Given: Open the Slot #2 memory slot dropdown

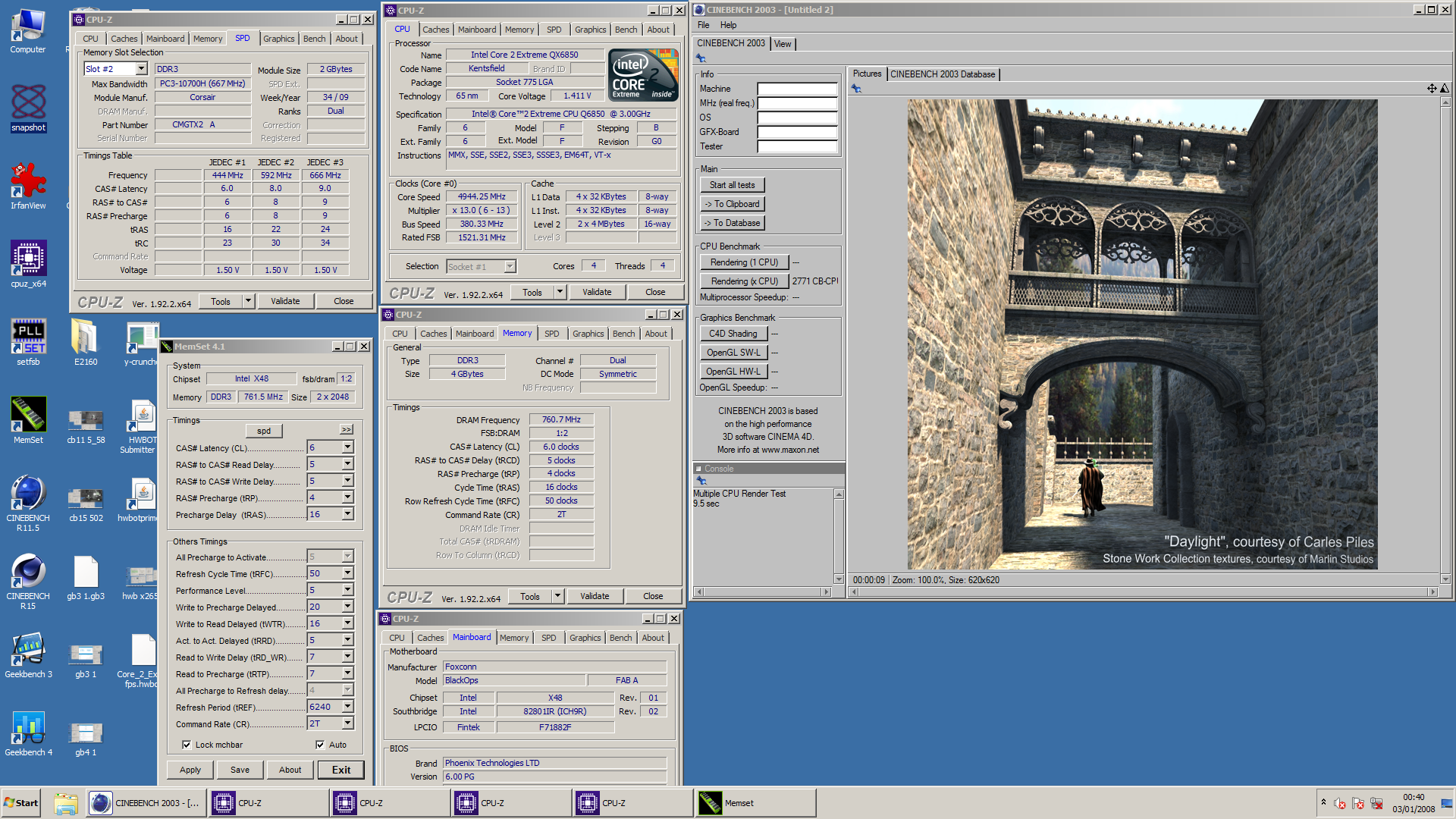Looking at the screenshot, I should [141, 69].
